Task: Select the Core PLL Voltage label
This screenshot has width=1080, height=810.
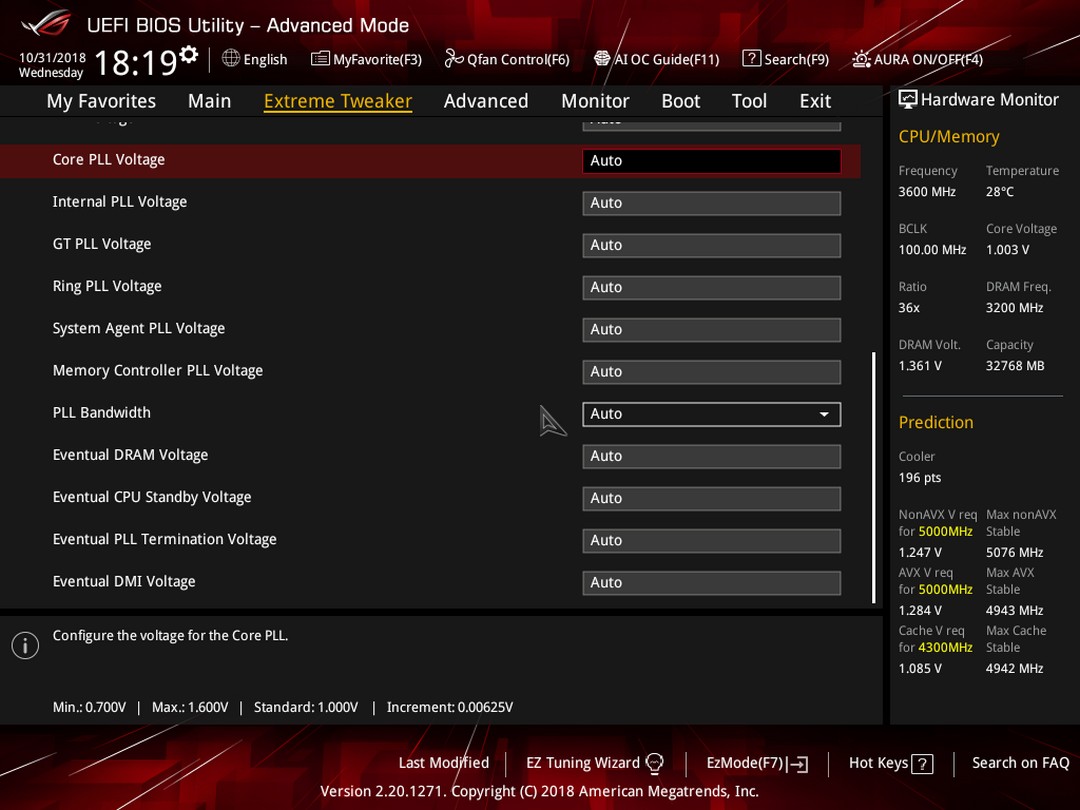Action: [109, 159]
